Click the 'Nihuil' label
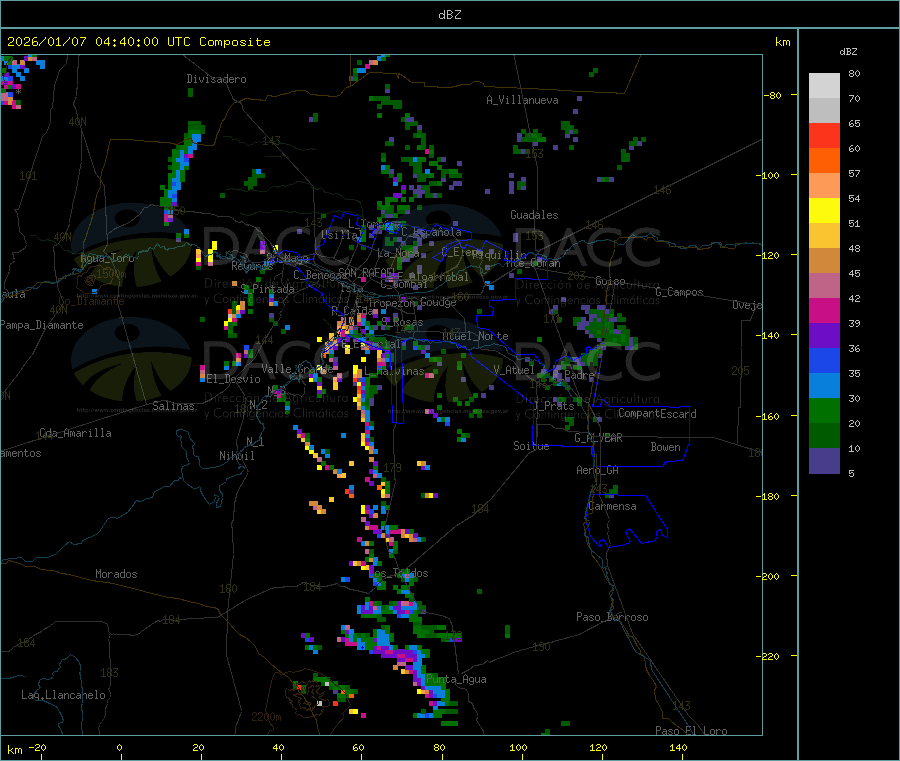900x761 pixels. (236, 456)
